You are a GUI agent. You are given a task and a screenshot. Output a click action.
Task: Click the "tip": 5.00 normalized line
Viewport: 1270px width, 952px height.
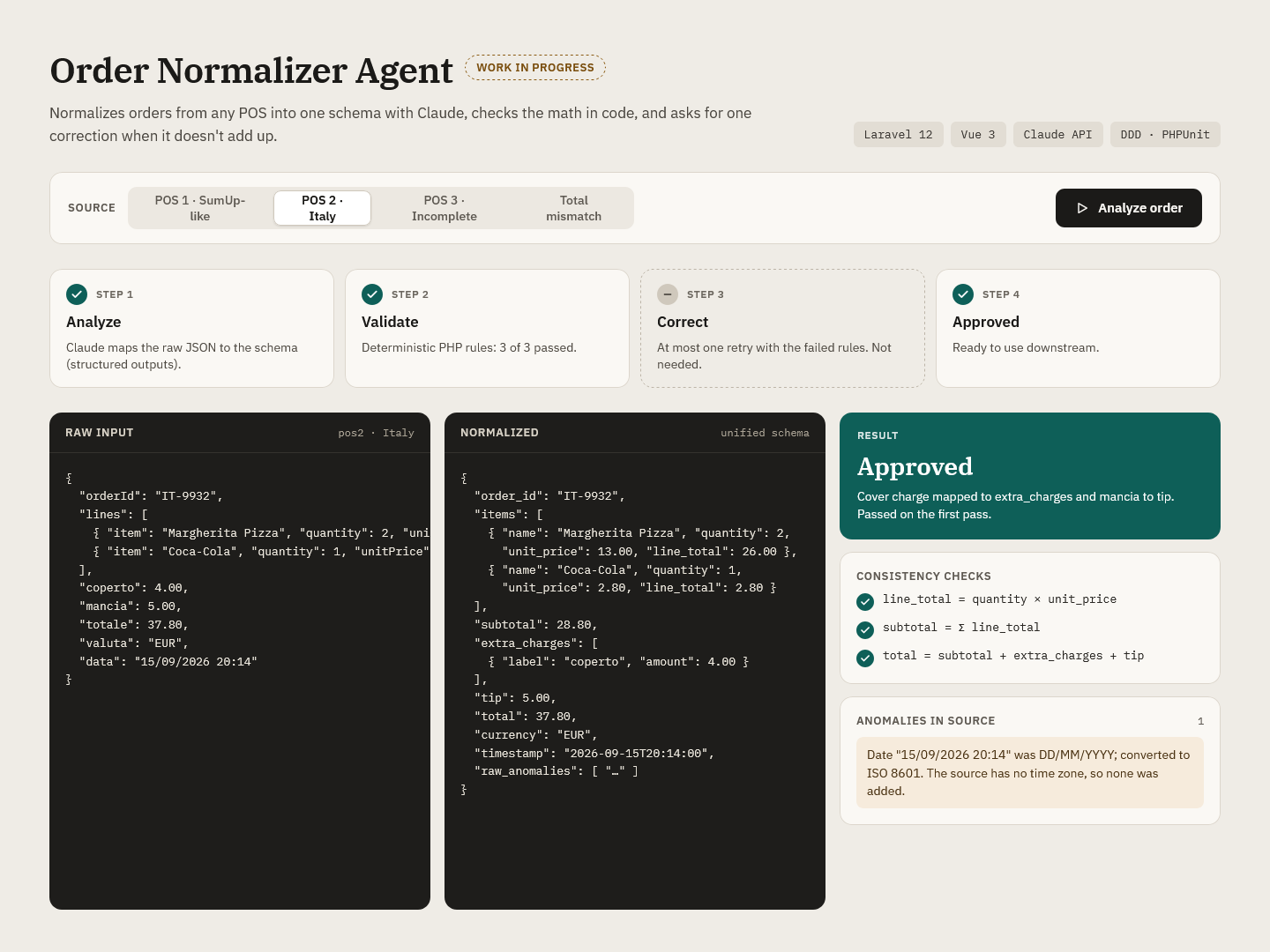[515, 698]
